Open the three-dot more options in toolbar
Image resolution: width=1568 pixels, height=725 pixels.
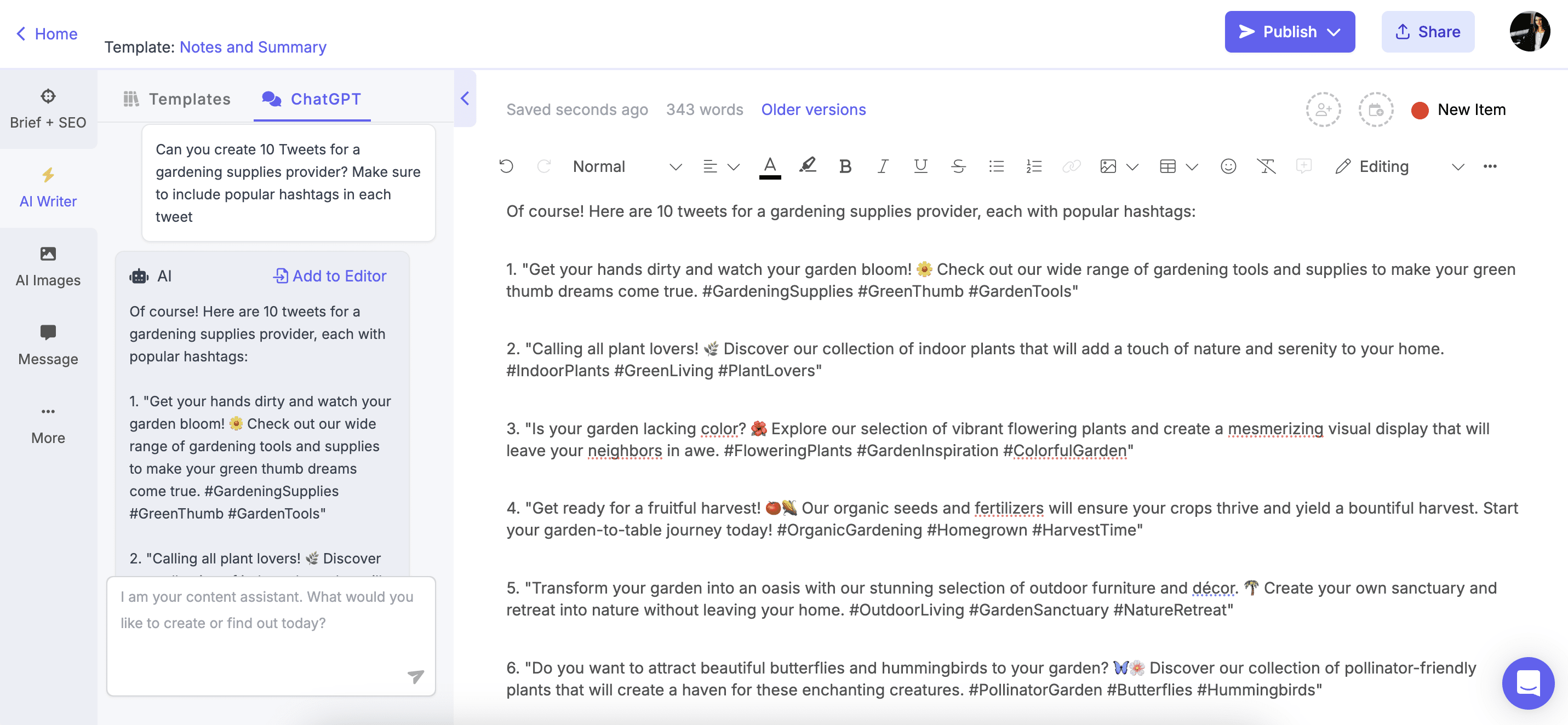[1490, 166]
